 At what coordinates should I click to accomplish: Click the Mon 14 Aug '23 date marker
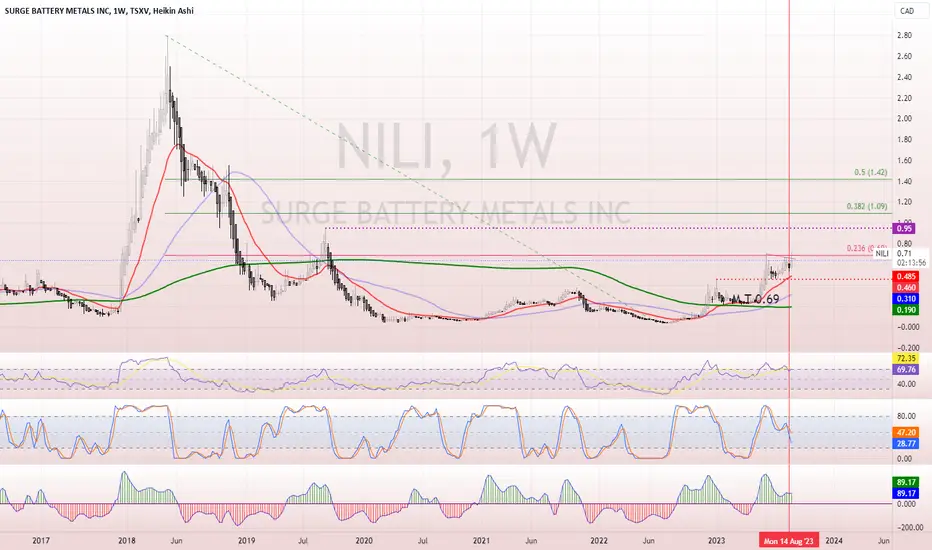click(x=789, y=540)
